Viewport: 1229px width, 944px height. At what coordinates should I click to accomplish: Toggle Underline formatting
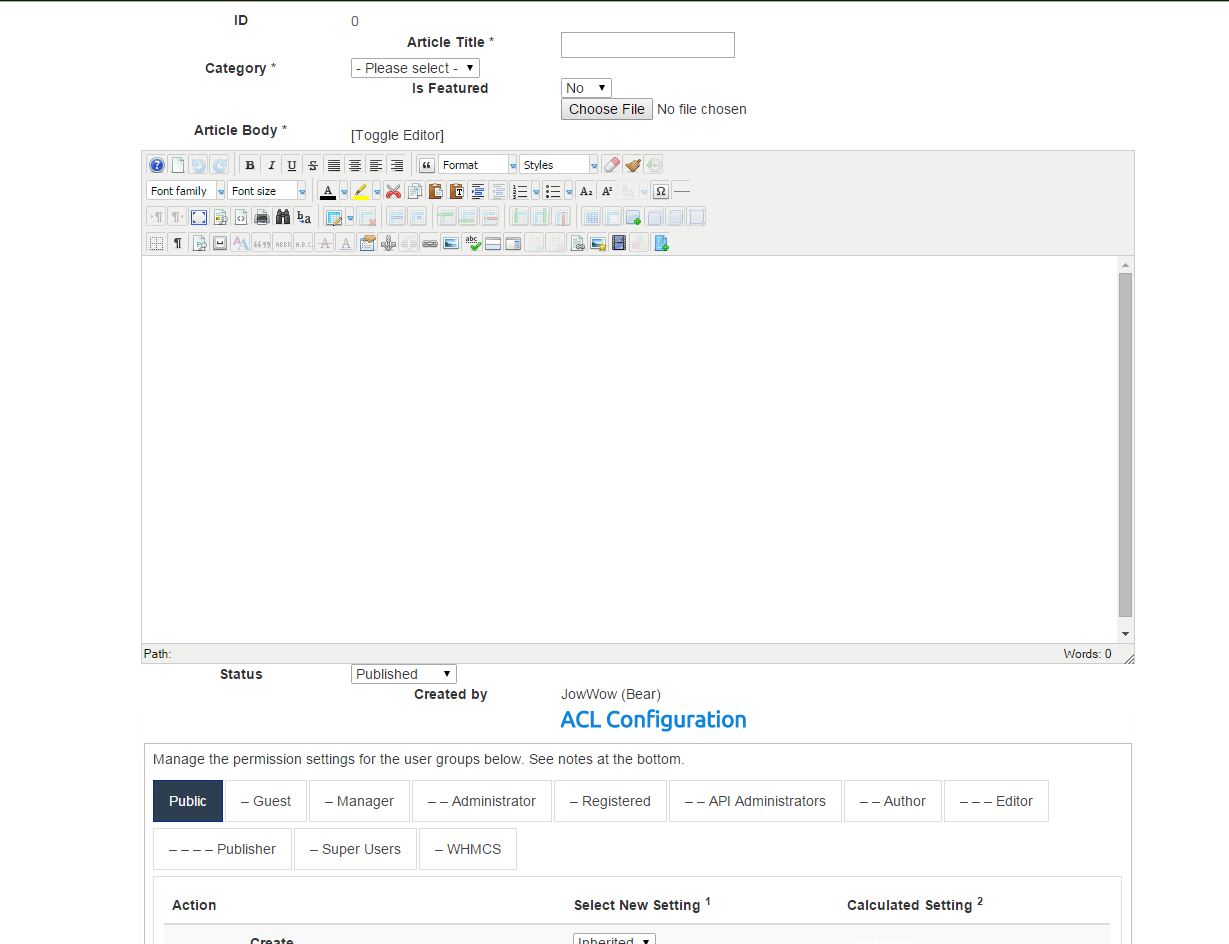(x=292, y=165)
